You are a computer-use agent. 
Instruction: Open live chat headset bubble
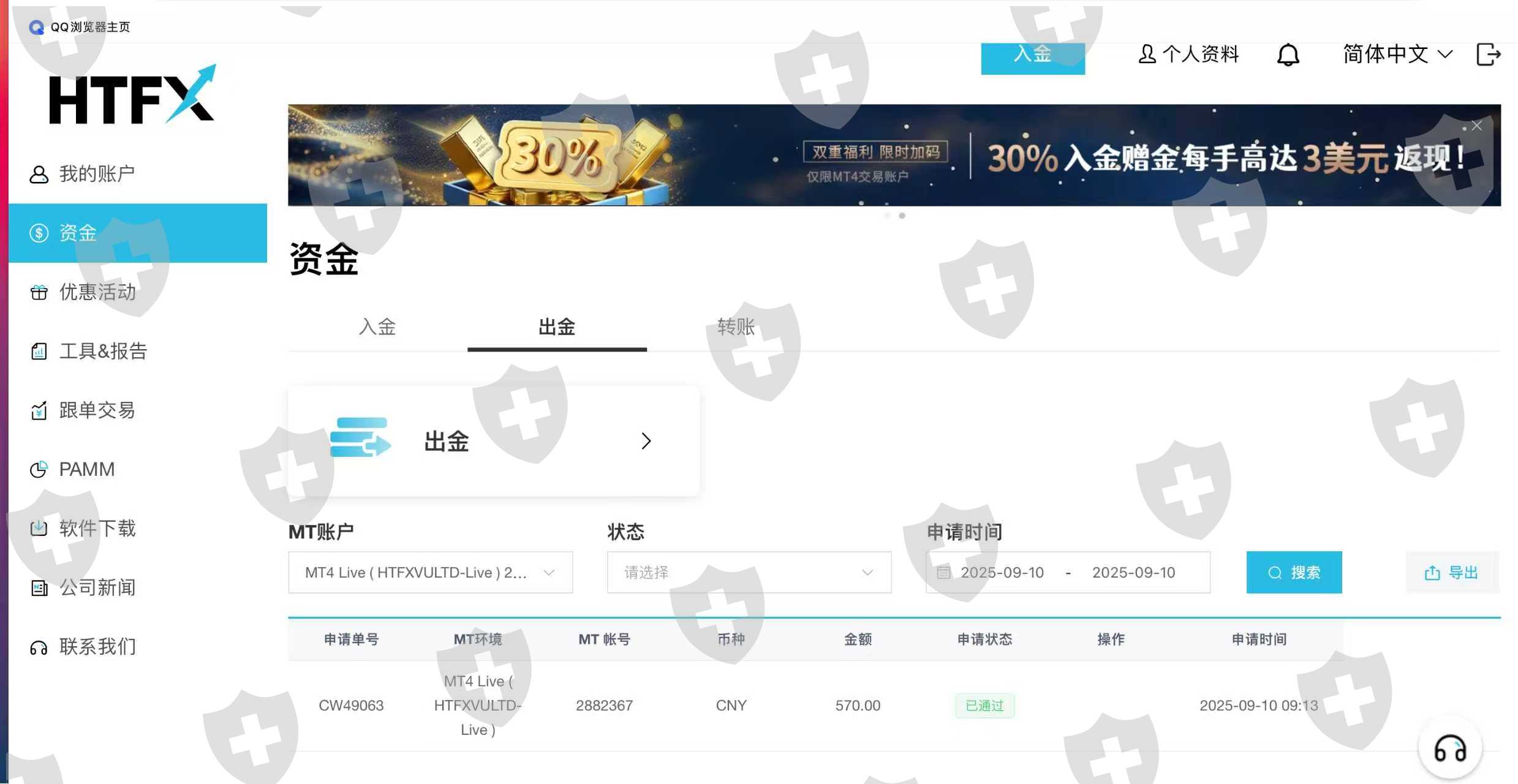click(x=1450, y=748)
